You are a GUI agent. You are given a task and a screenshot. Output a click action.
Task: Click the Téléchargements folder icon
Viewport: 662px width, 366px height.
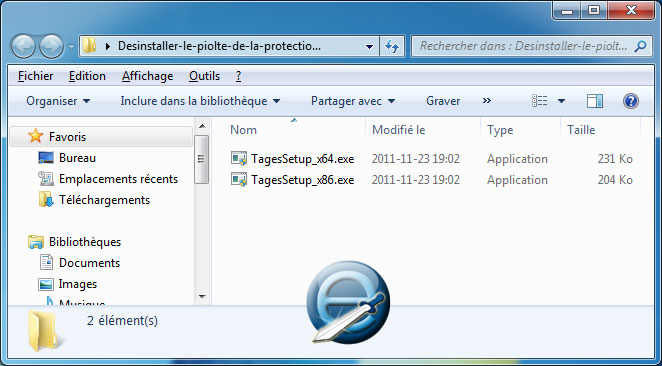click(x=46, y=200)
